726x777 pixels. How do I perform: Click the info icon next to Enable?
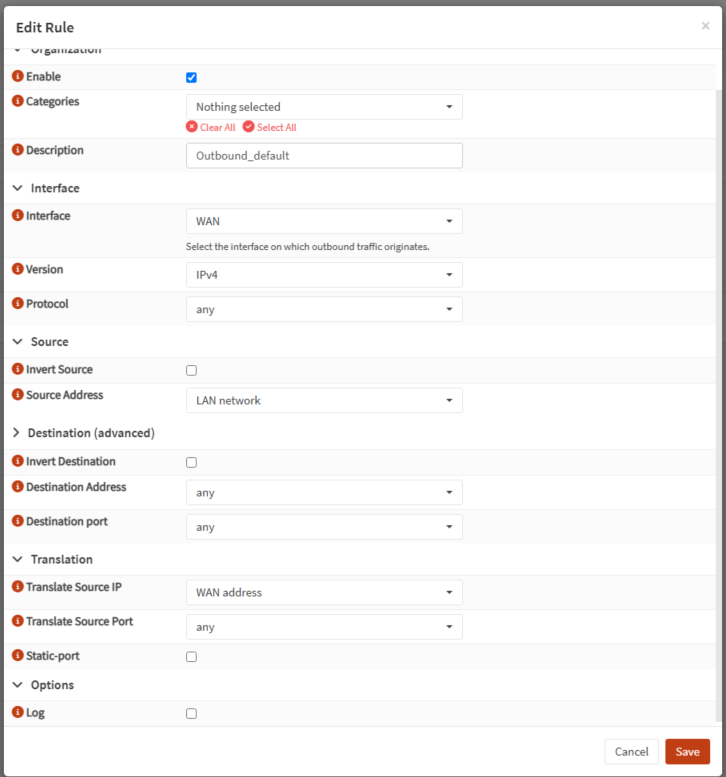point(18,76)
